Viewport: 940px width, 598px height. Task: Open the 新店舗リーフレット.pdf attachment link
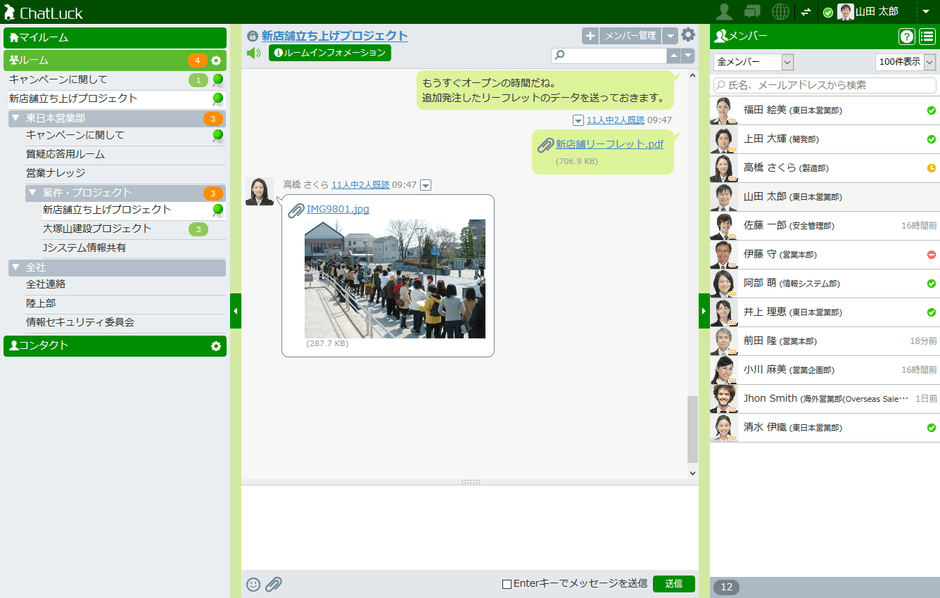(x=609, y=144)
